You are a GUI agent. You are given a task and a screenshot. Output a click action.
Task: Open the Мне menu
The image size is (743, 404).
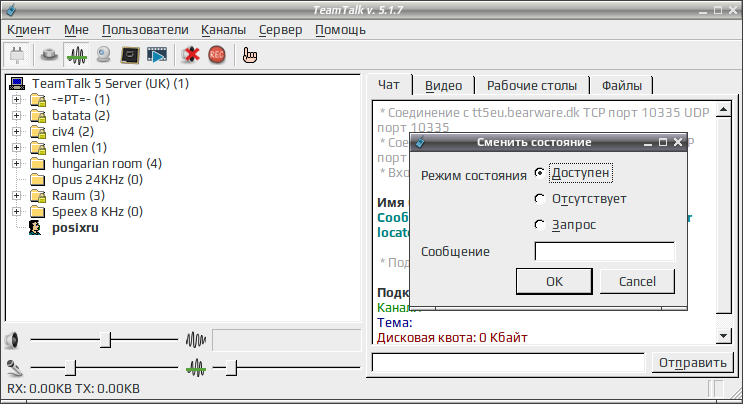[x=76, y=30]
